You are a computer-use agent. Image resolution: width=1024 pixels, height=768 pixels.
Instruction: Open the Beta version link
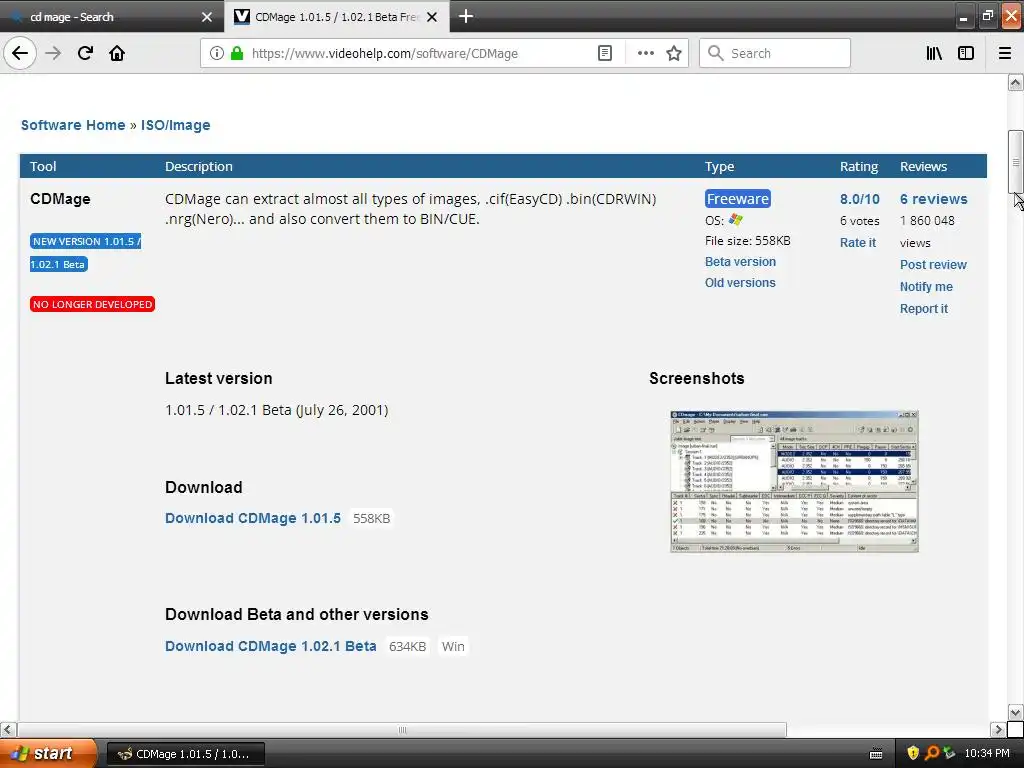point(740,262)
